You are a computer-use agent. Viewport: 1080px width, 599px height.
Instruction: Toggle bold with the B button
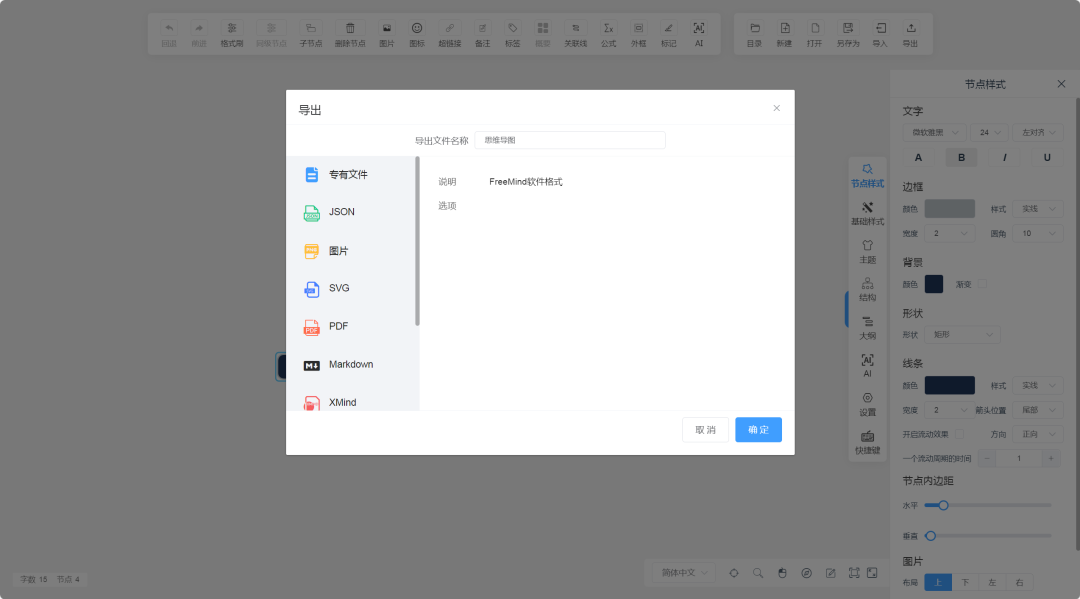pos(961,157)
